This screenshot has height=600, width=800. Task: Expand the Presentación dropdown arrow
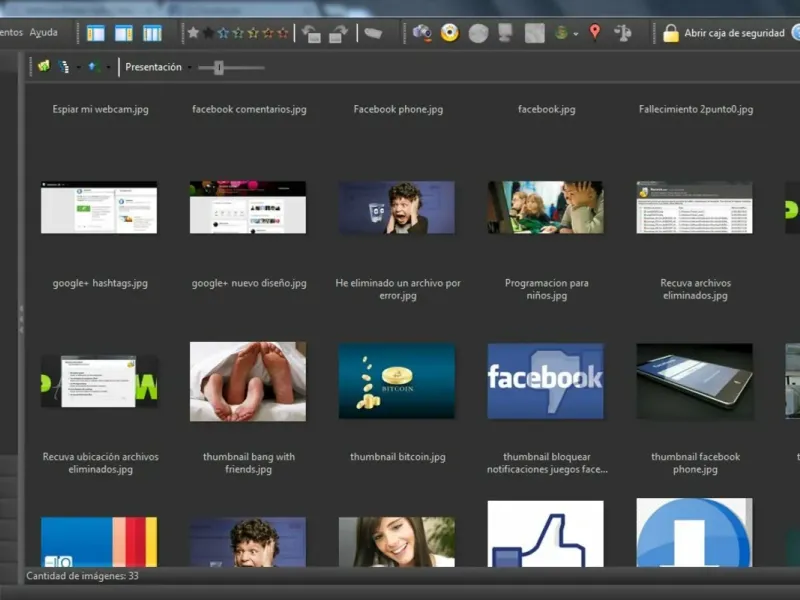189,67
